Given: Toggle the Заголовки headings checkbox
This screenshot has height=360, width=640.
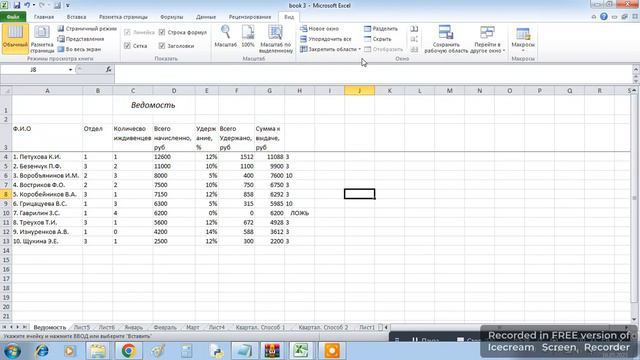Looking at the screenshot, I should click(x=162, y=46).
